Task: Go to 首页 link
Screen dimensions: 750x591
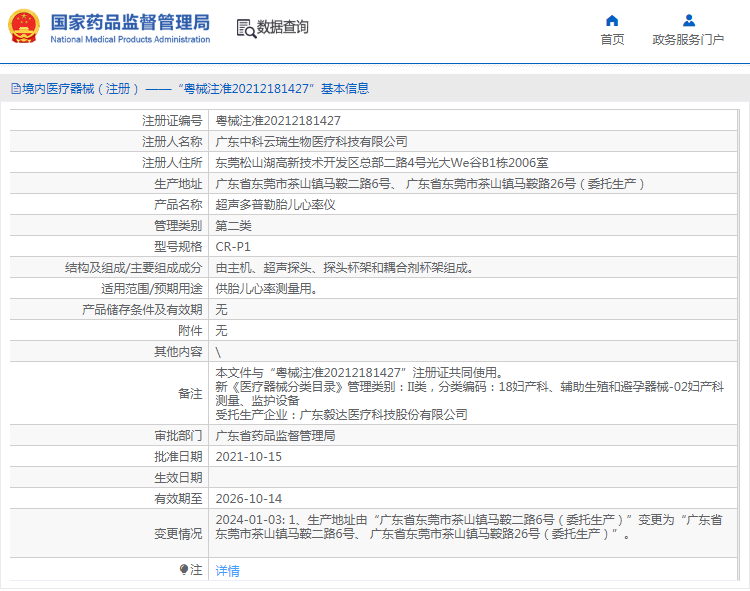Action: pyautogui.click(x=612, y=40)
